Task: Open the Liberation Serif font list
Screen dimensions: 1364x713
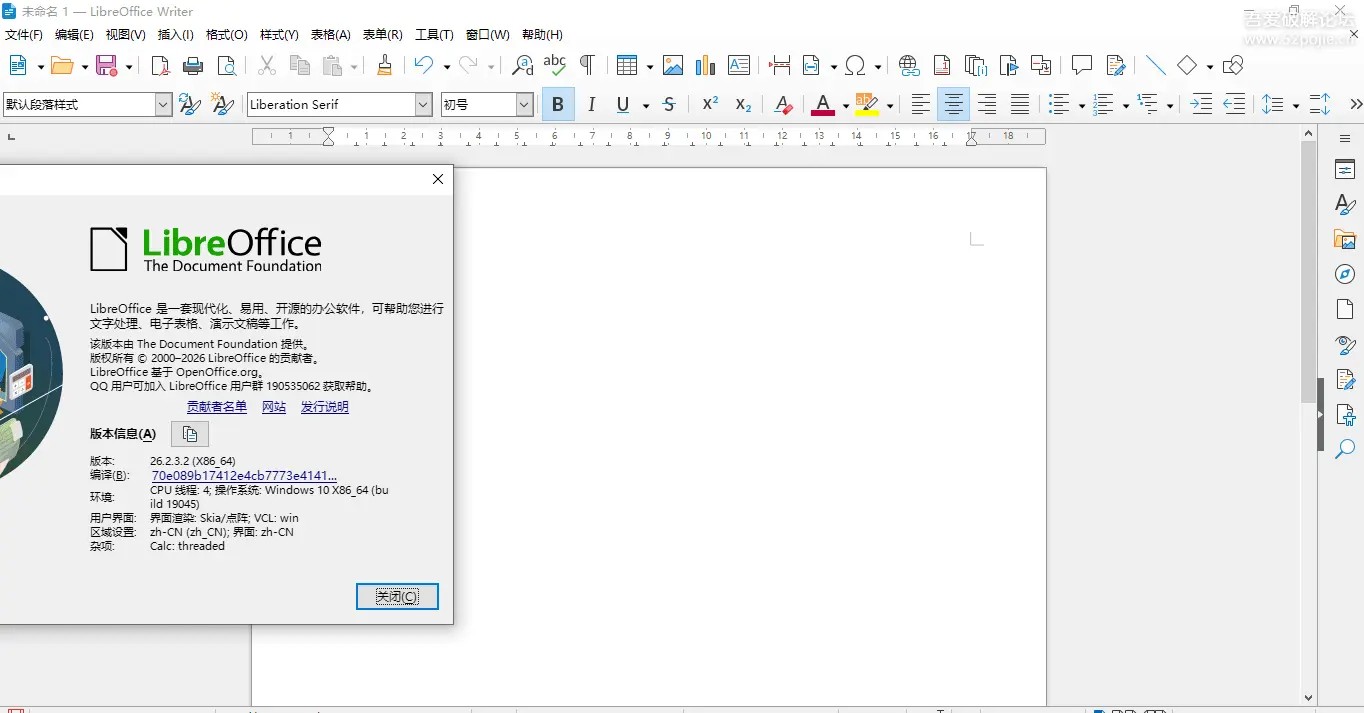Action: 423,104
